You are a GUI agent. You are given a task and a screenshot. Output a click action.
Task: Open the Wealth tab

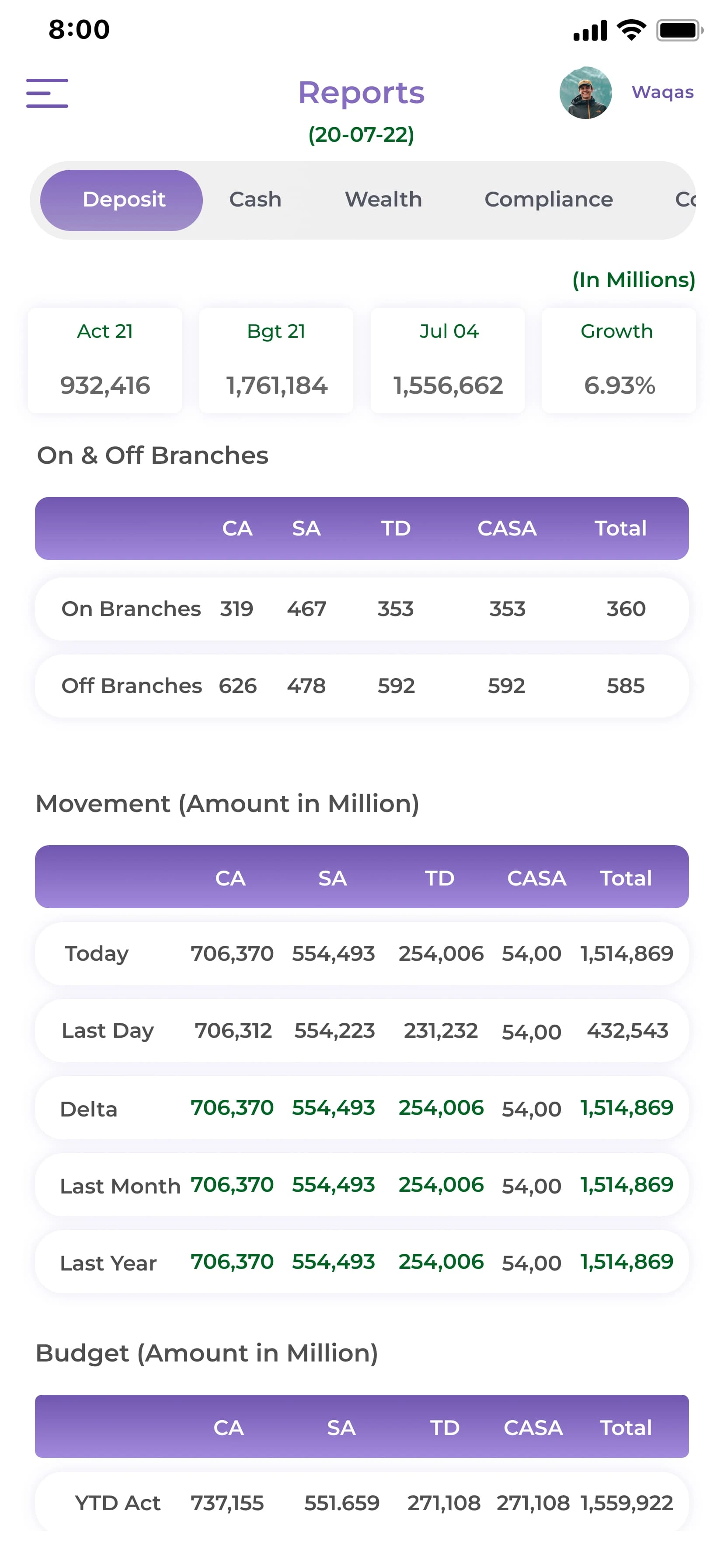pos(383,199)
